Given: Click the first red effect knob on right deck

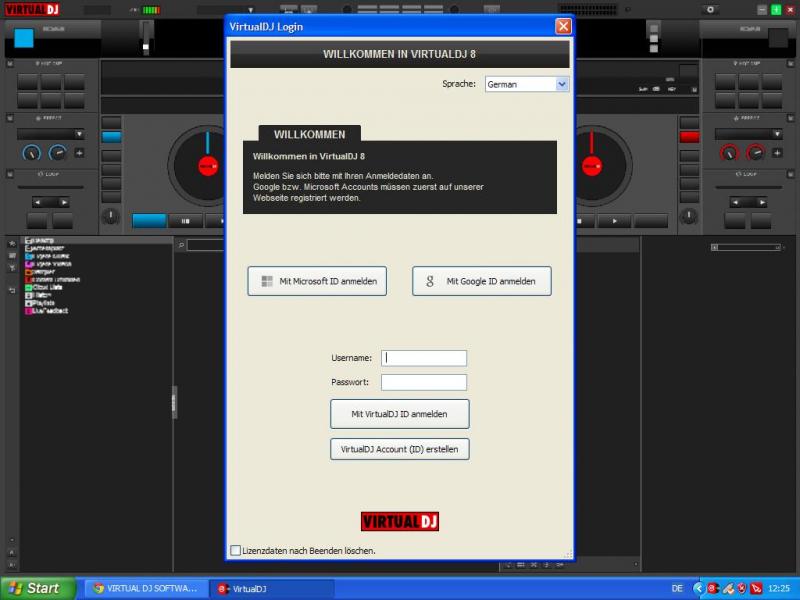Looking at the screenshot, I should coord(729,153).
